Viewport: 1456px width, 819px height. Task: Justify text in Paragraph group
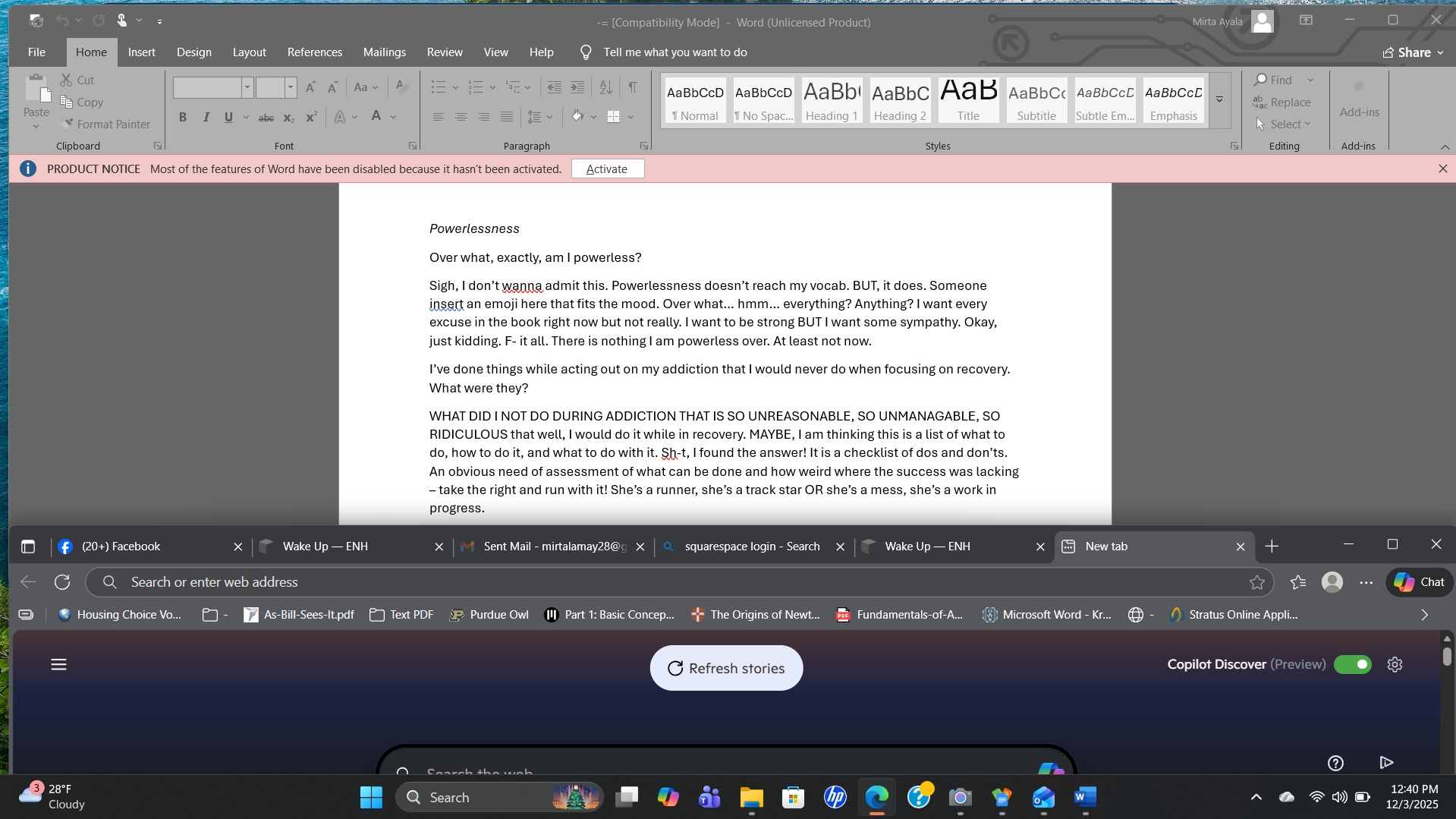(507, 117)
